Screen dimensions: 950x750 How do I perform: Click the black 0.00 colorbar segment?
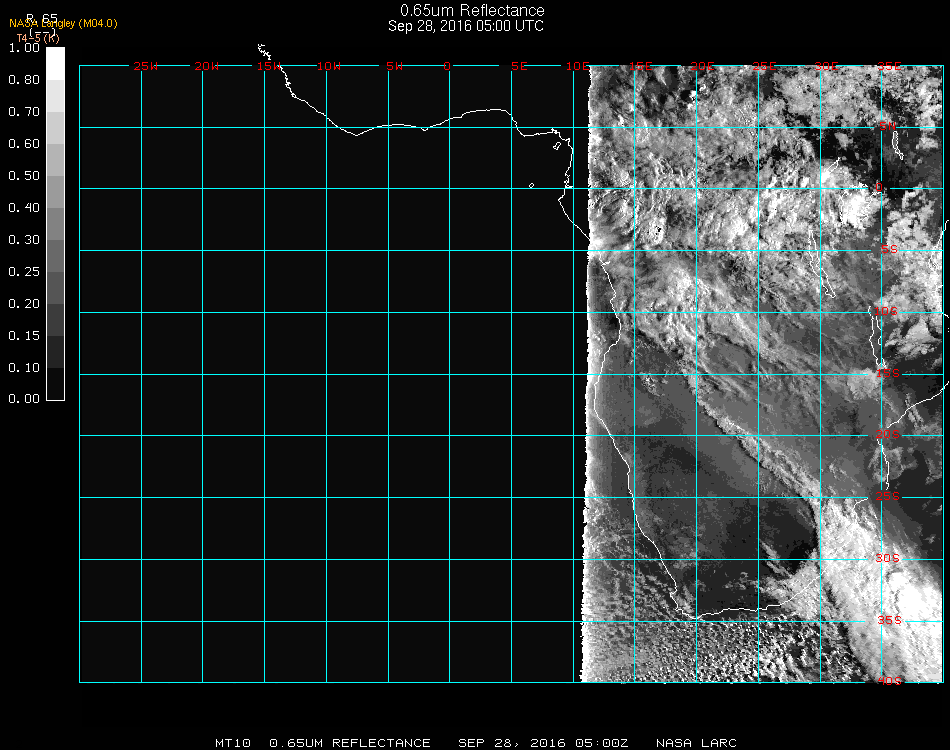[x=56, y=384]
